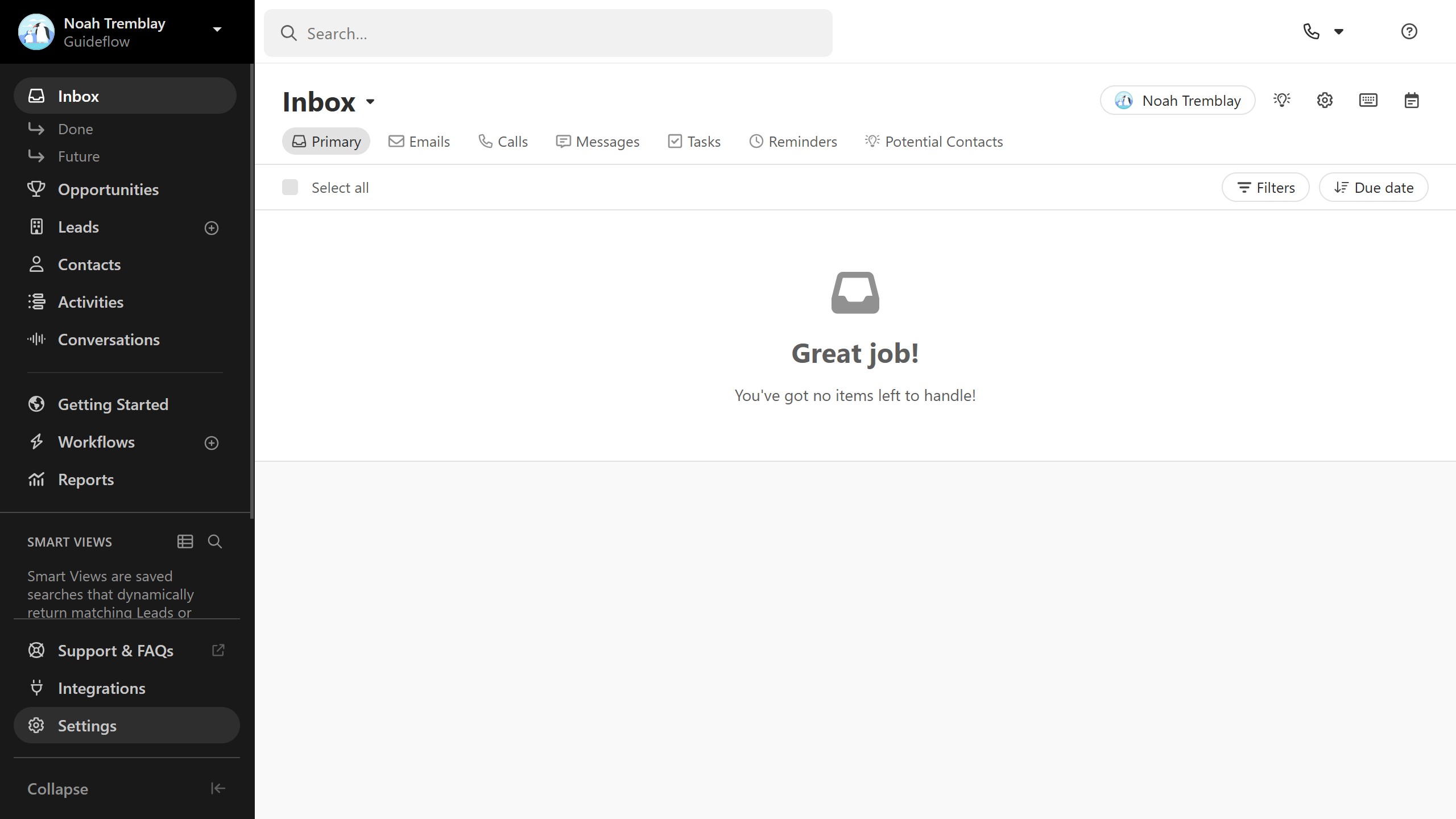
Task: Switch to the Primary tab
Action: pyautogui.click(x=326, y=142)
